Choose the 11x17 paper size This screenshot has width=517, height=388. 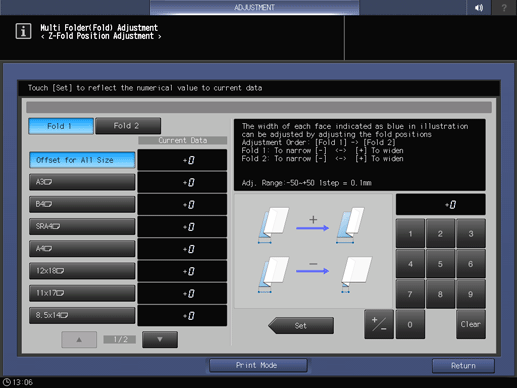tap(82, 293)
